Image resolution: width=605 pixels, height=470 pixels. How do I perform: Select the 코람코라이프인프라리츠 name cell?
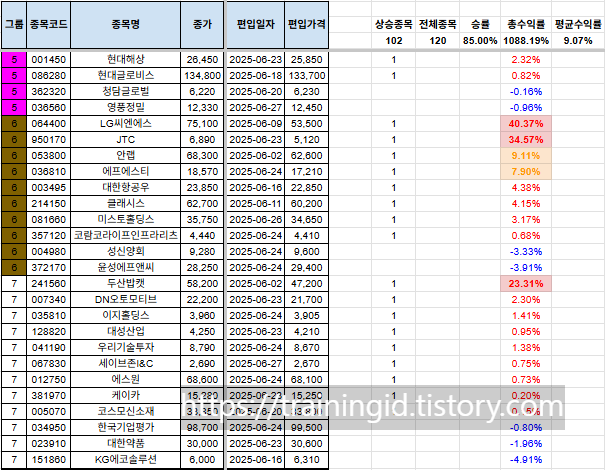[x=125, y=236]
